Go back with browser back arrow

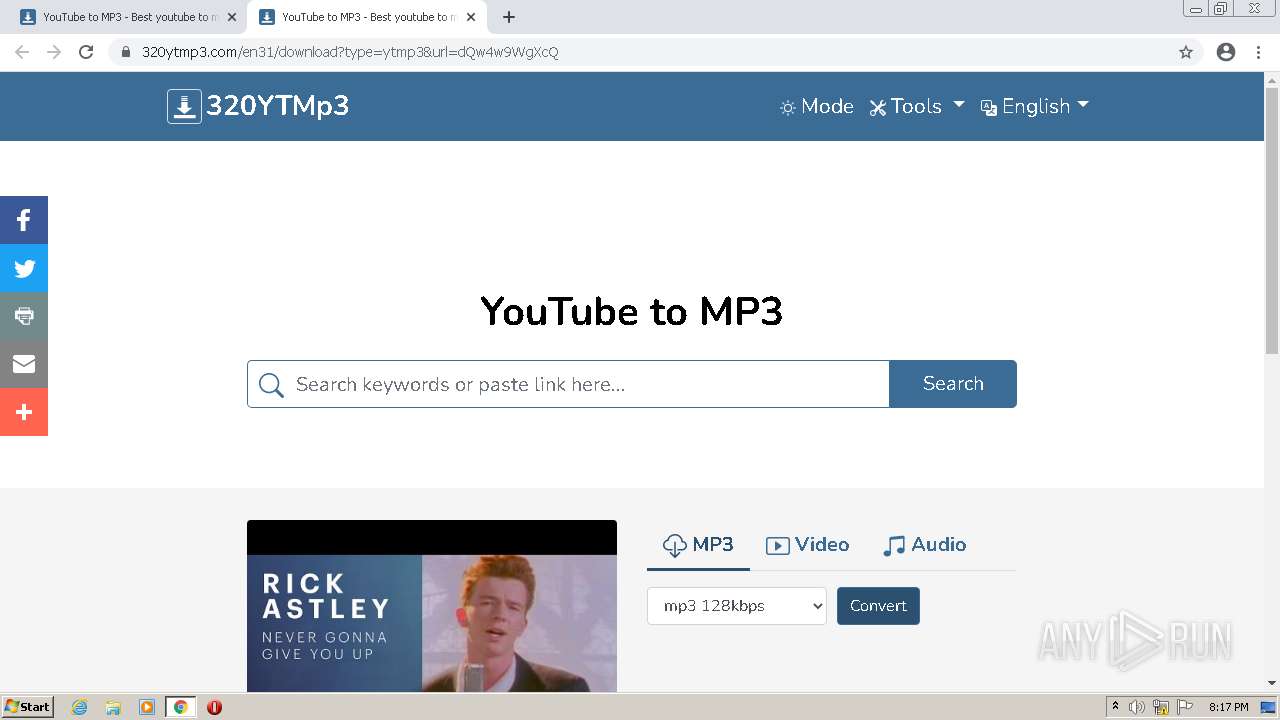pyautogui.click(x=22, y=52)
